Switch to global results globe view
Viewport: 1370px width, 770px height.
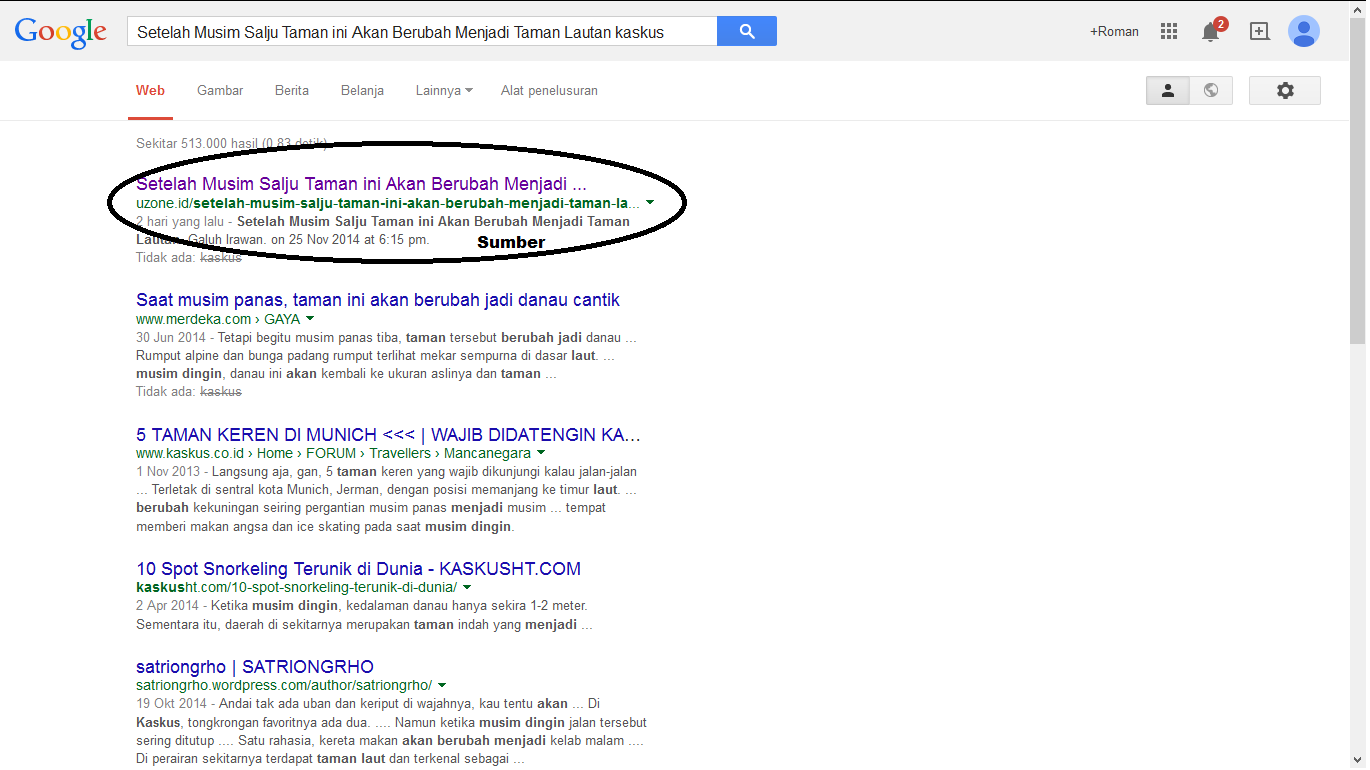pyautogui.click(x=1211, y=90)
